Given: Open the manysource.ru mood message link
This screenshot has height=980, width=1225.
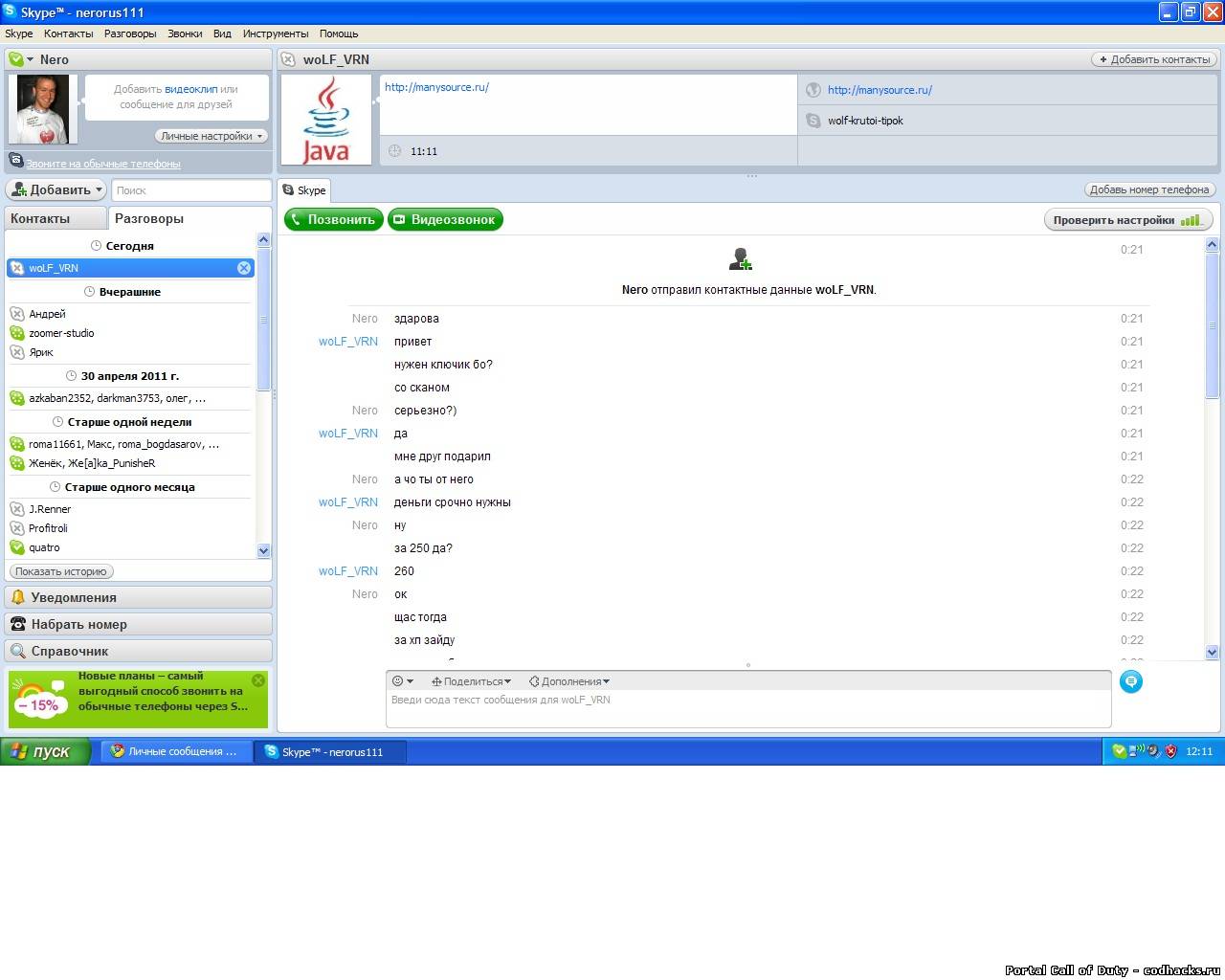Looking at the screenshot, I should (x=436, y=87).
